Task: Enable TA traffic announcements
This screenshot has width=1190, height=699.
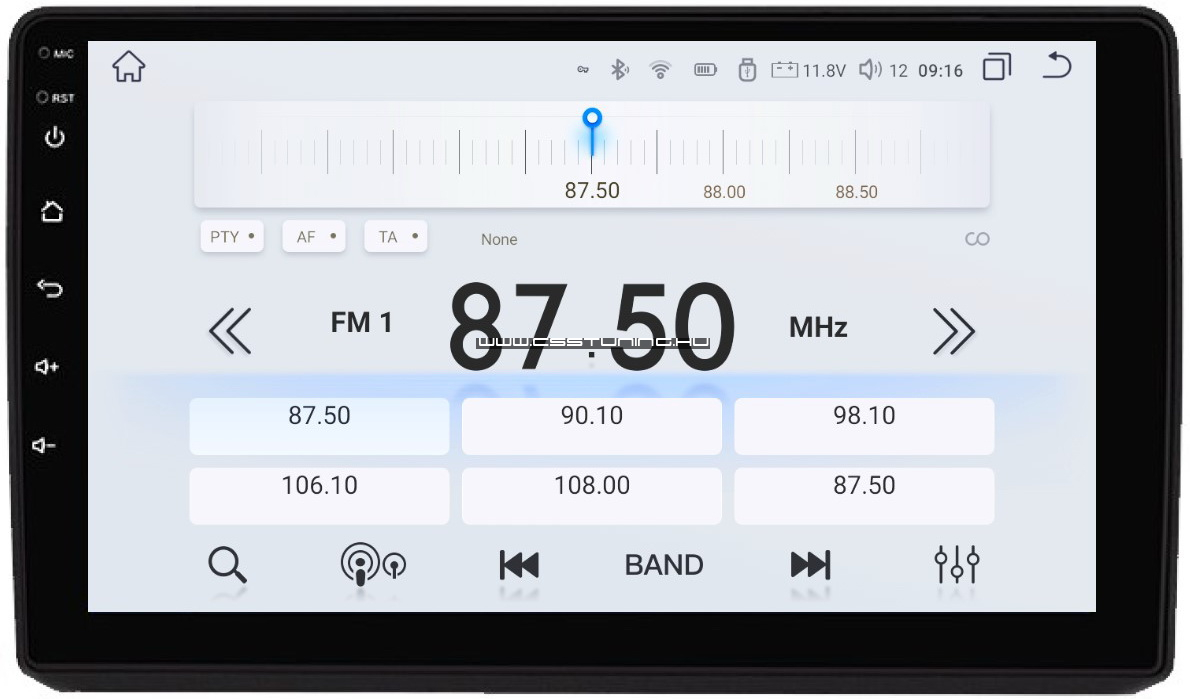Action: (396, 237)
